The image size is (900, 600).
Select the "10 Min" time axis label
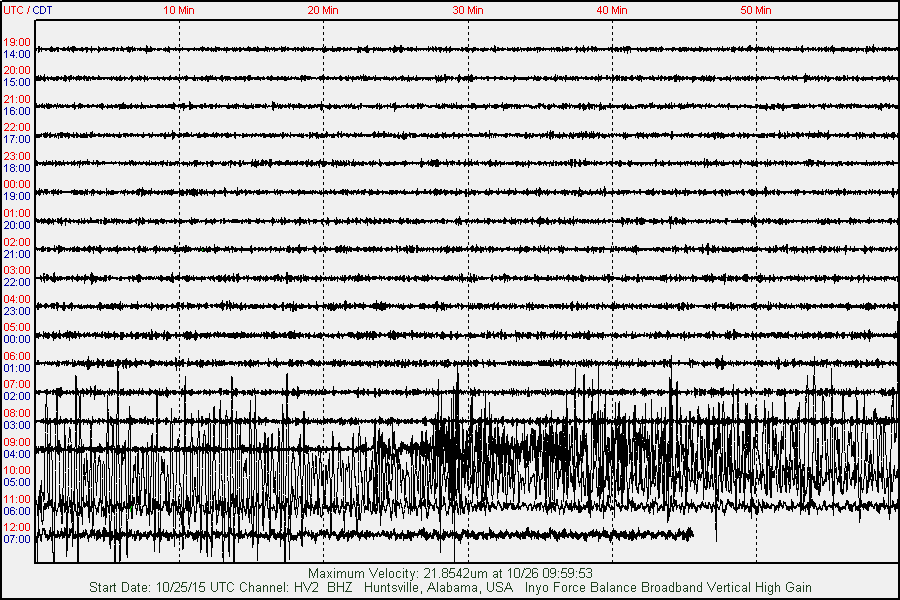click(x=179, y=10)
